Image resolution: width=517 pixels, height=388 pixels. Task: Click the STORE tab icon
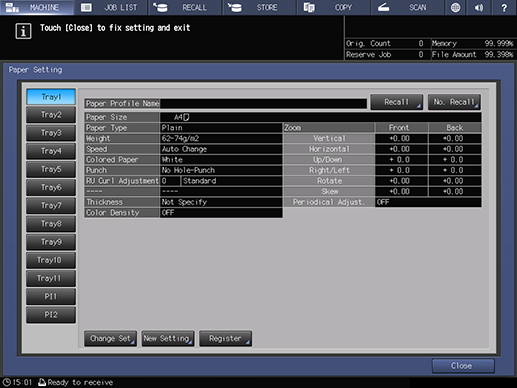coord(235,7)
